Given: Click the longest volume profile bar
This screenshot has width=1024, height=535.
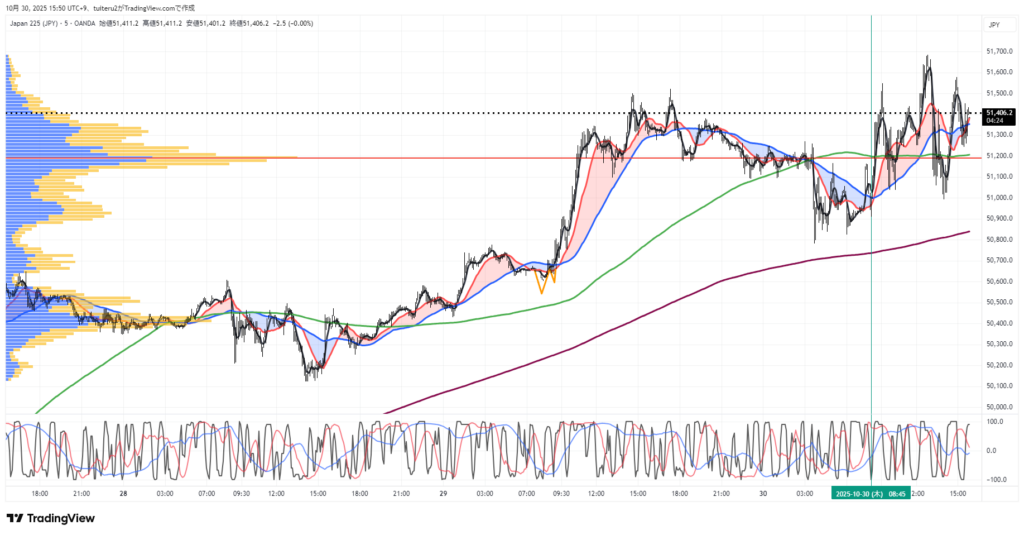Looking at the screenshot, I should (150, 157).
